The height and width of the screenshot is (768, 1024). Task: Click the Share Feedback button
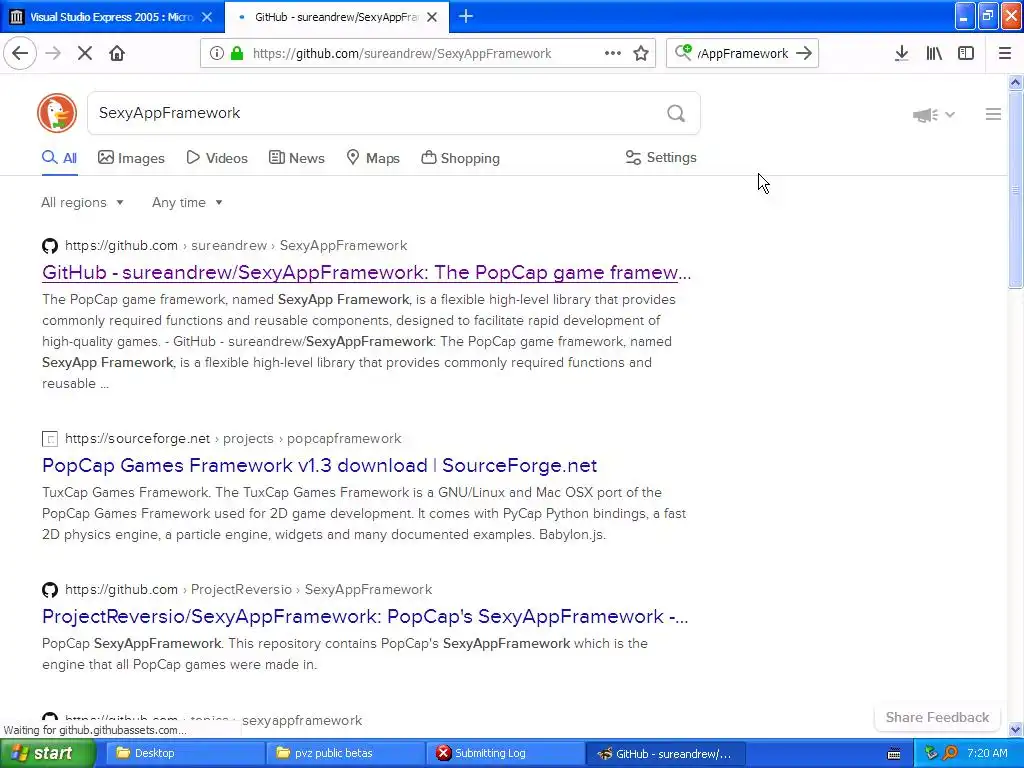[x=937, y=717]
